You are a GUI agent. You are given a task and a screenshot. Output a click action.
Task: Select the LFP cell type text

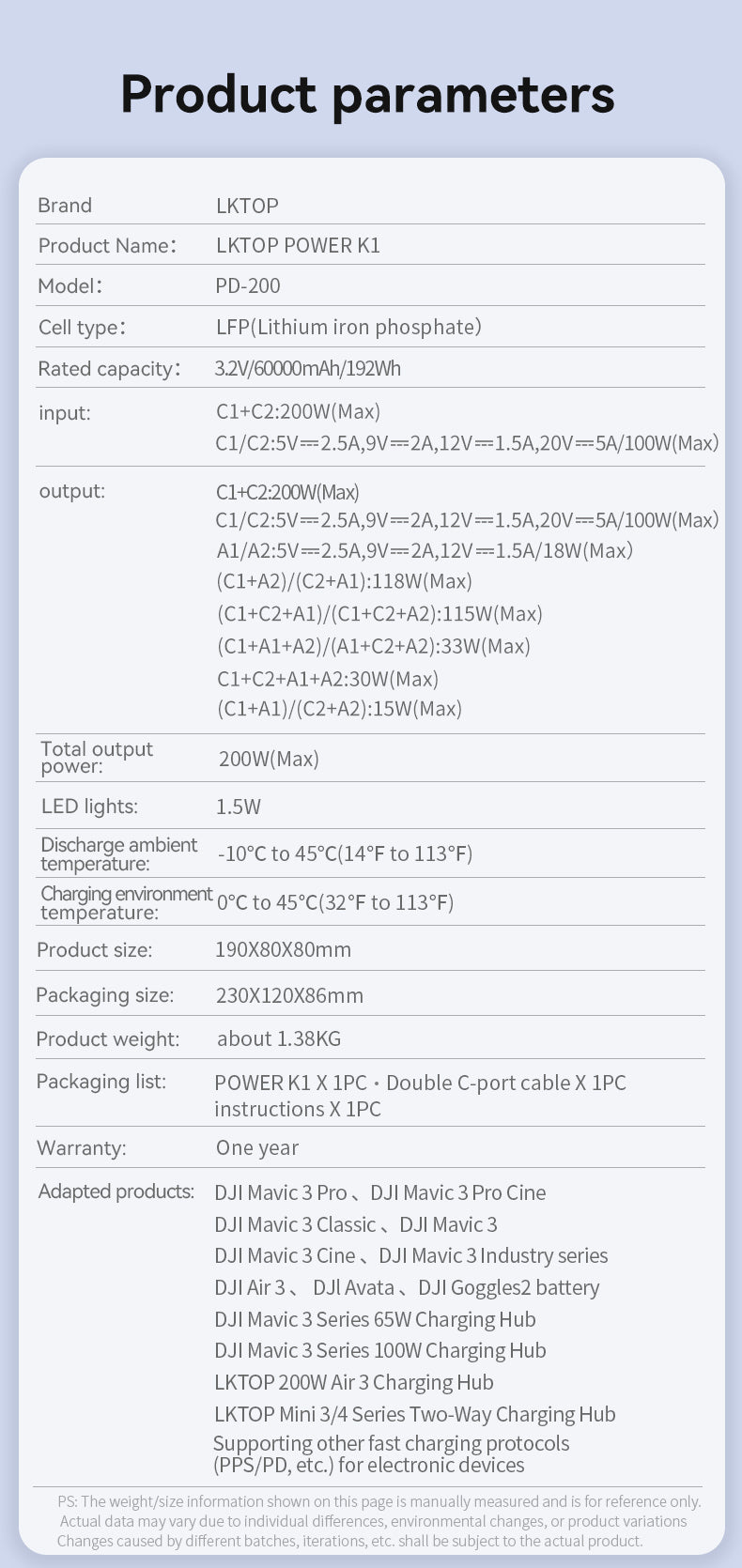coord(348,327)
